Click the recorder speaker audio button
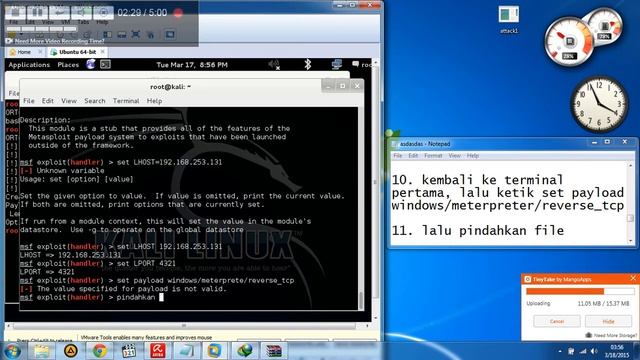 click(81, 12)
